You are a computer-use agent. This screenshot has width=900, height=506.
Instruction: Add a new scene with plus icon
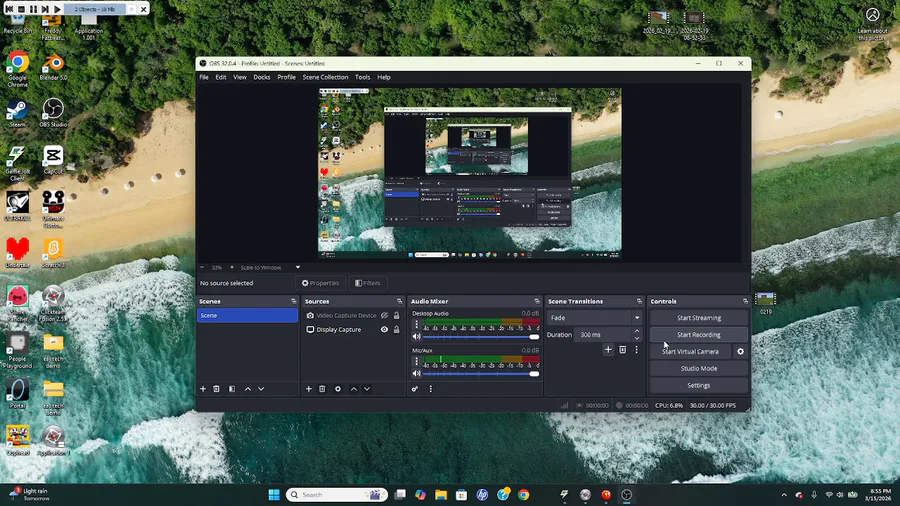(x=203, y=389)
